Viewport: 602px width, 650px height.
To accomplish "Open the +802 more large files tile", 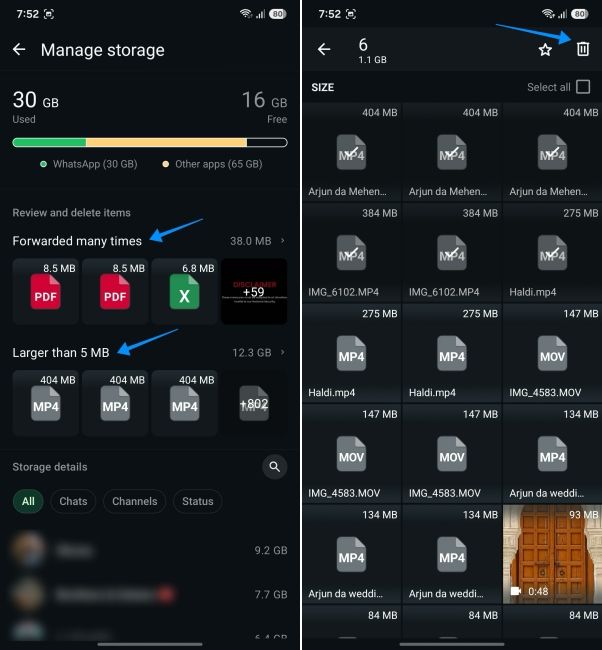I will coord(254,403).
